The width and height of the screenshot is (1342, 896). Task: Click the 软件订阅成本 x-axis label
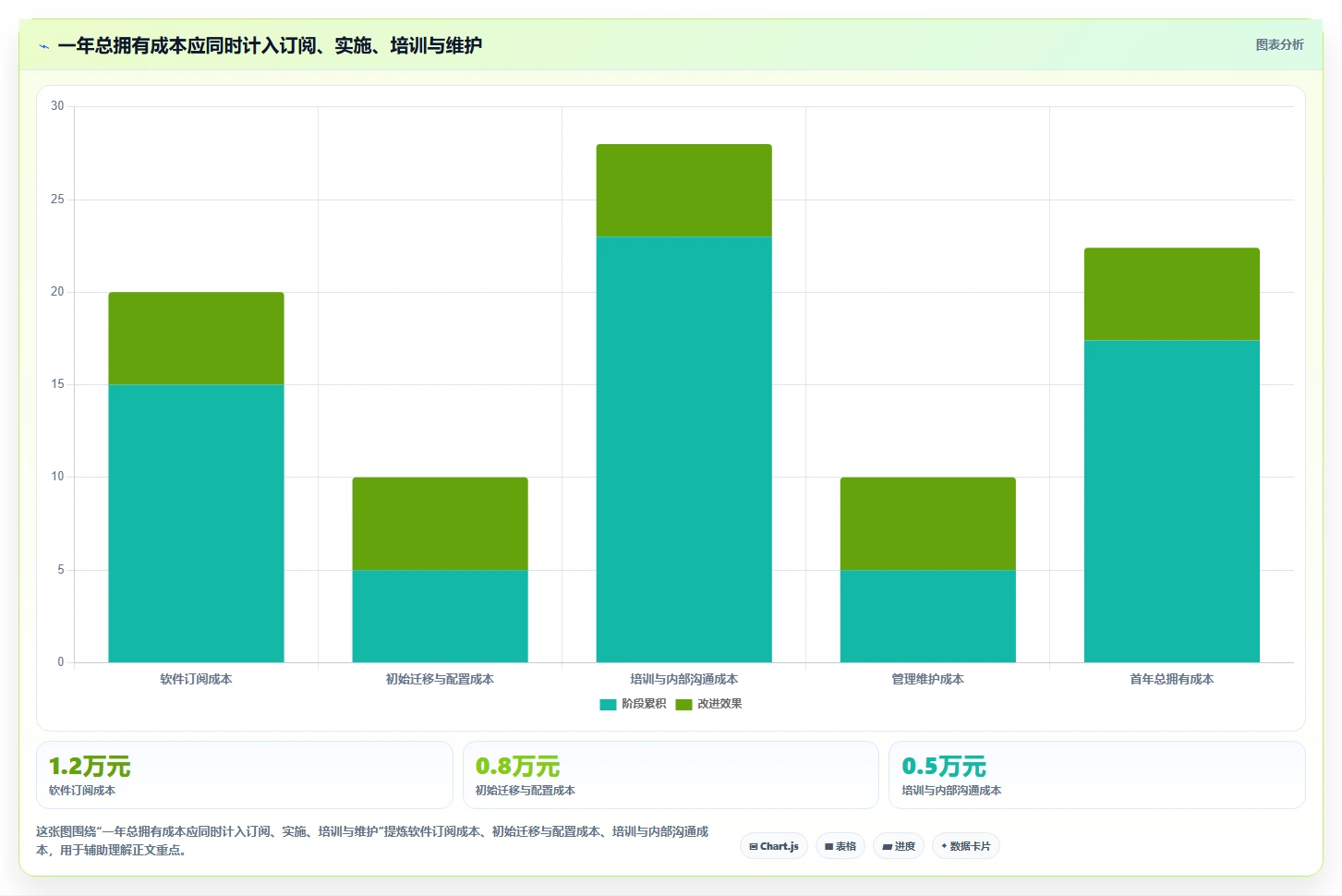tap(196, 679)
